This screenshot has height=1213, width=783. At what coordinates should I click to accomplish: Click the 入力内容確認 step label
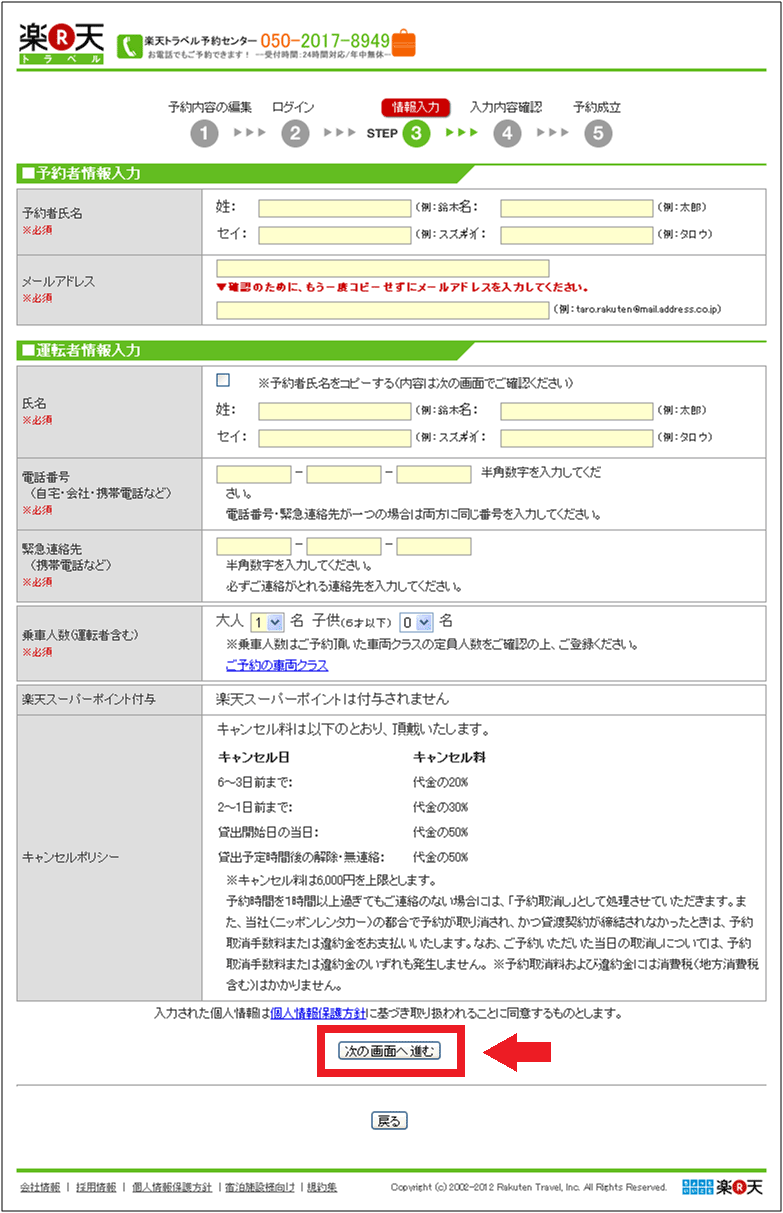506,107
